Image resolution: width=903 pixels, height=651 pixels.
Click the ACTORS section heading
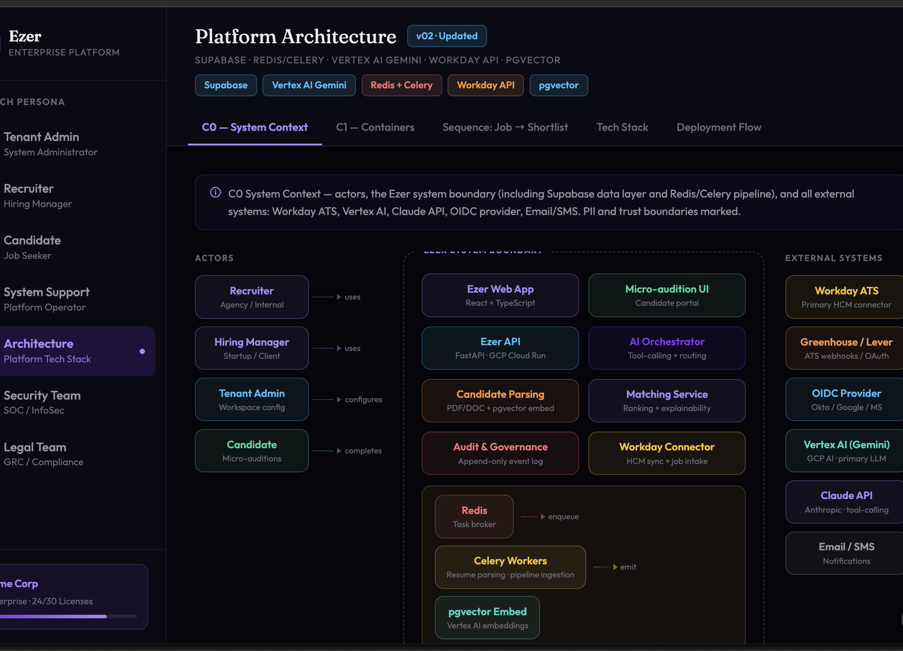coord(214,258)
